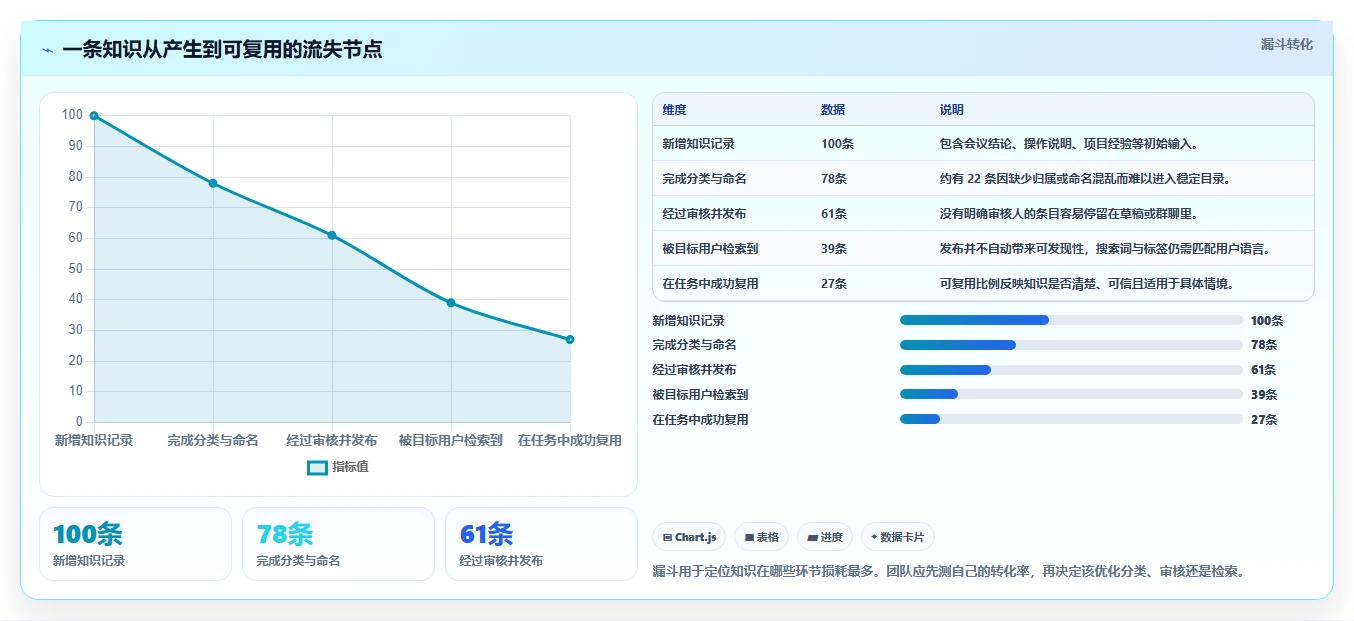Click the lightning icon beside the title
Viewport: 1354px width, 621px height.
(48, 50)
